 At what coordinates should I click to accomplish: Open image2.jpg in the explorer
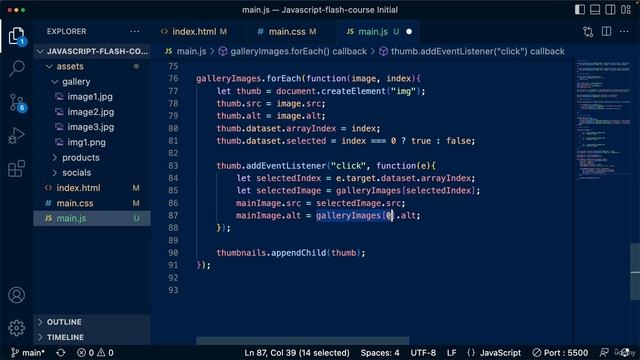(x=92, y=112)
